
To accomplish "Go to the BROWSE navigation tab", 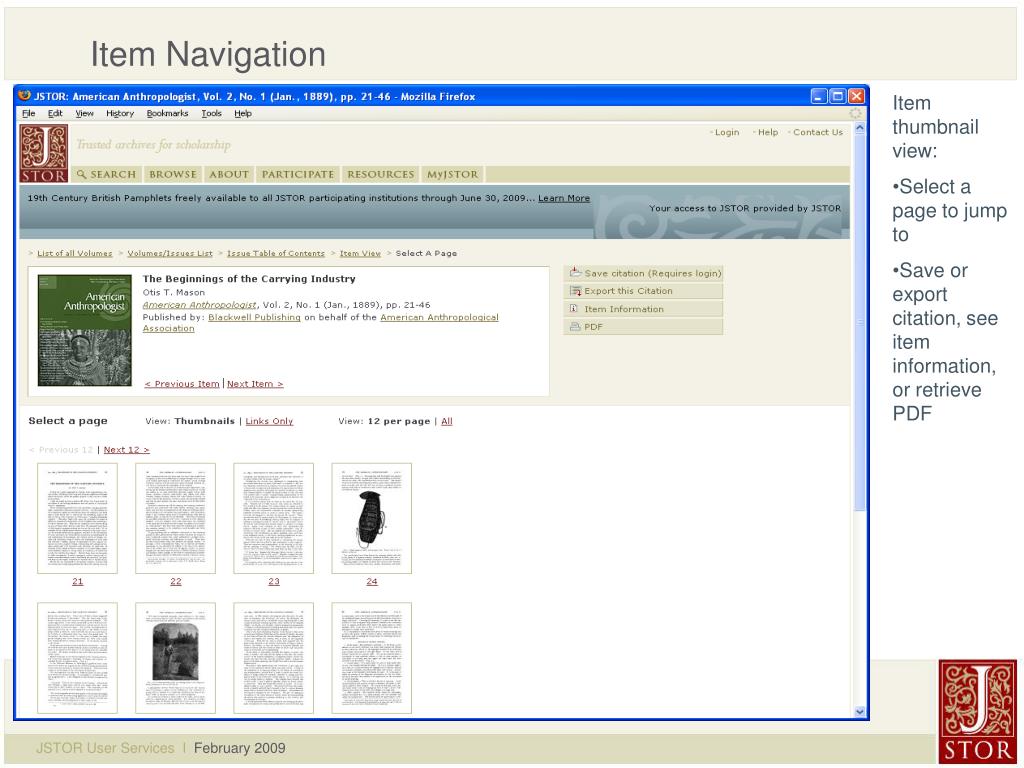I will click(172, 174).
